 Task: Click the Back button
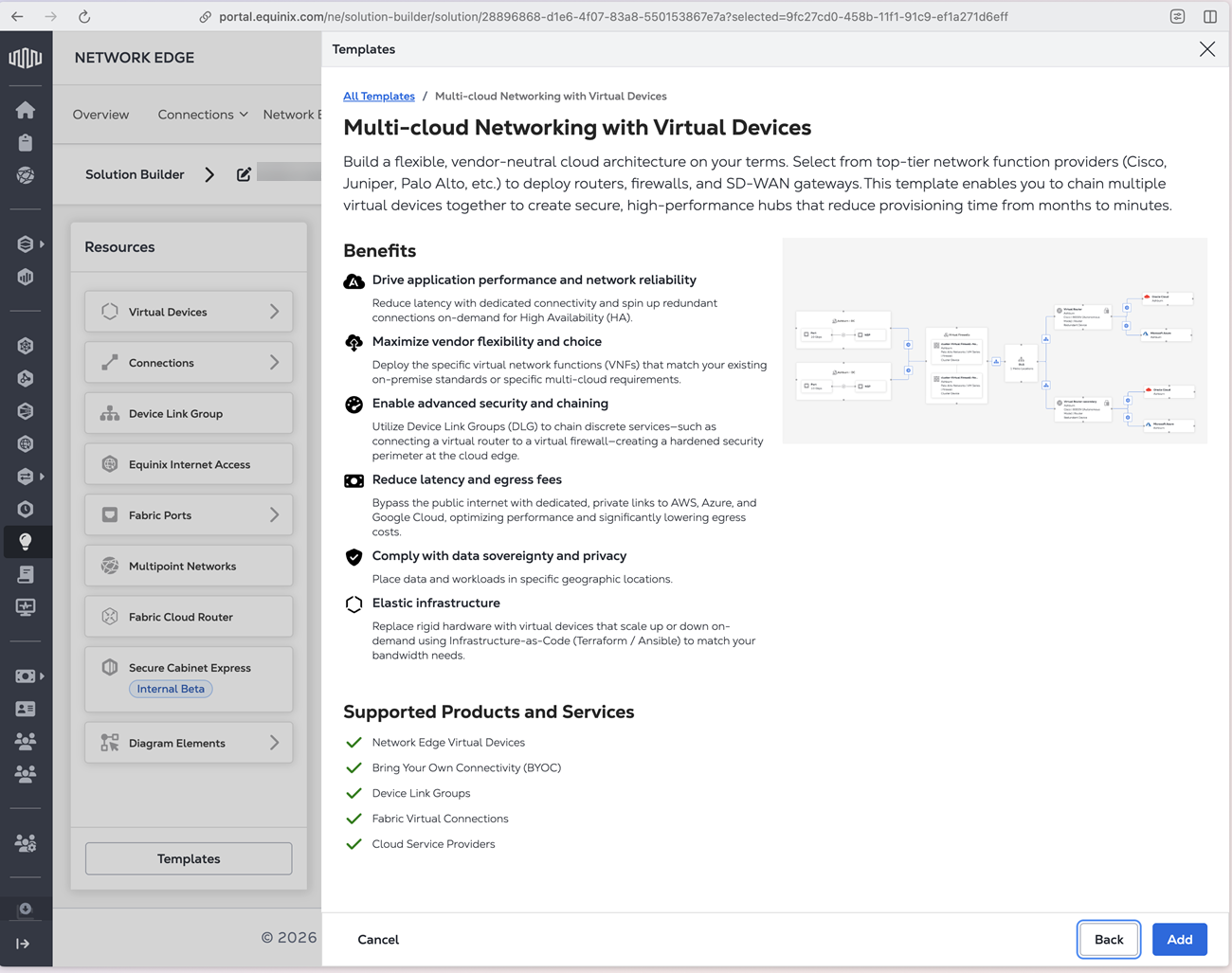[x=1109, y=940]
